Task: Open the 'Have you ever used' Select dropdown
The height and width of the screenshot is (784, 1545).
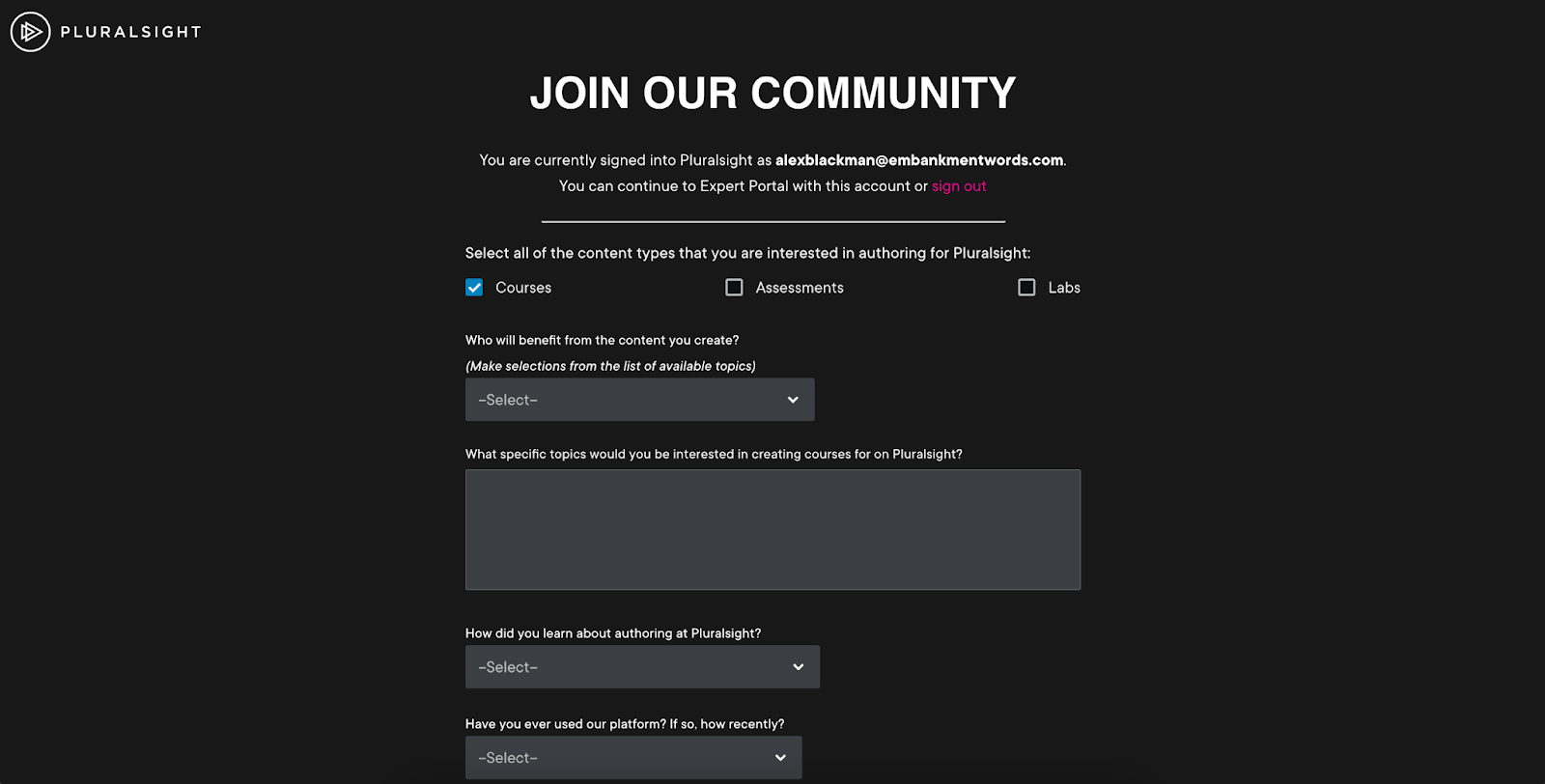Action: pos(632,757)
